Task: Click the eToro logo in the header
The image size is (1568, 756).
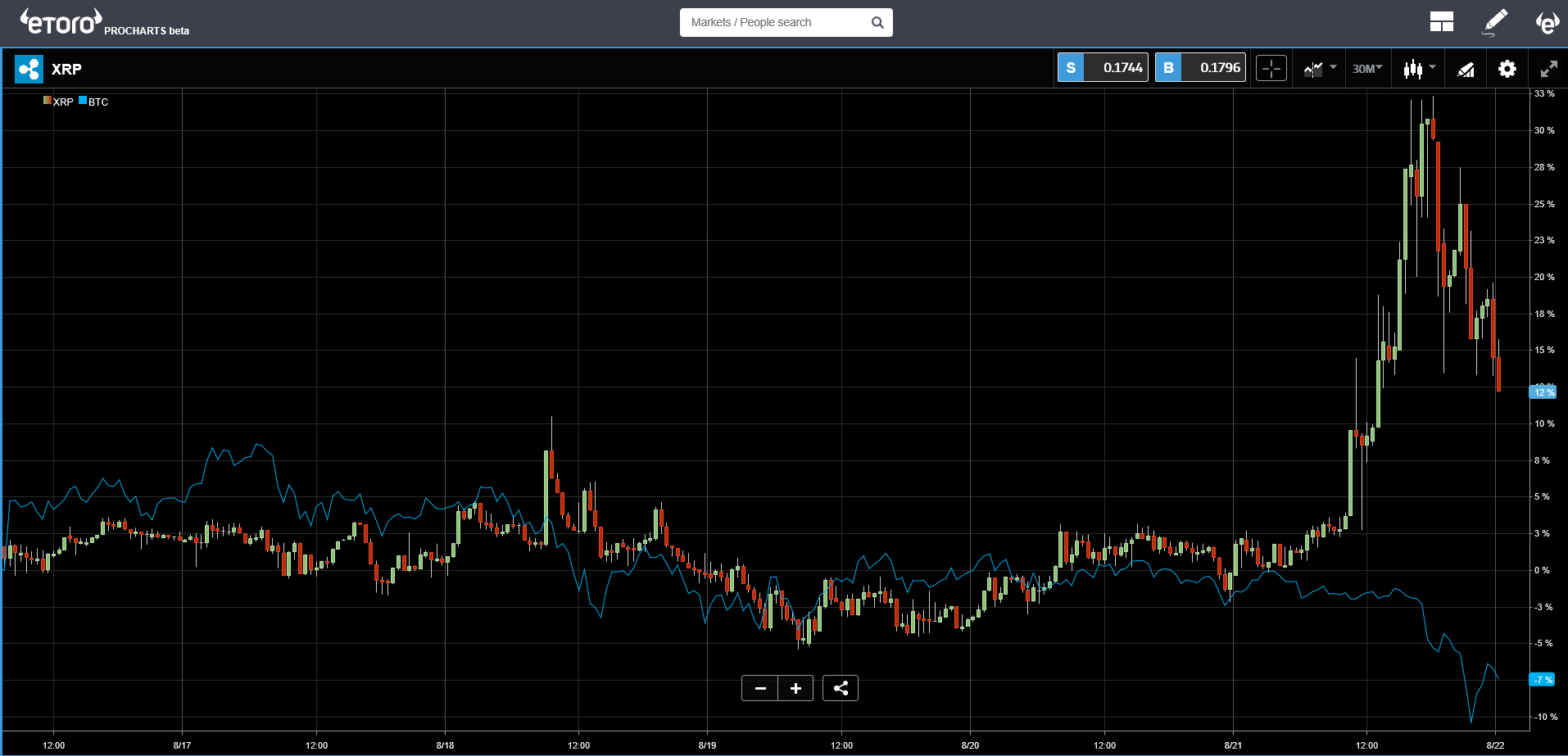Action: coord(61,22)
